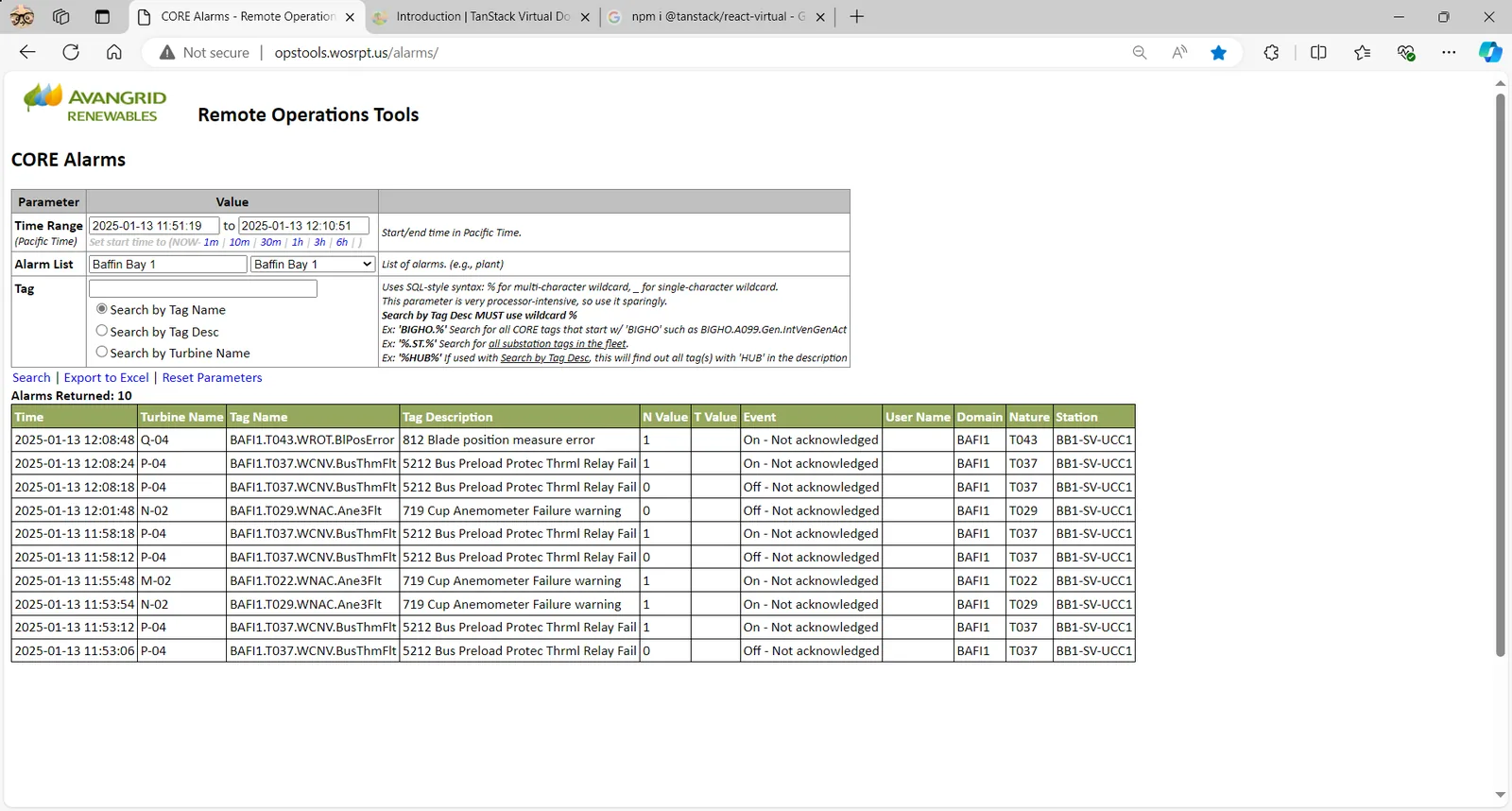Click the start time input field
The width and height of the screenshot is (1512, 811).
click(x=154, y=225)
